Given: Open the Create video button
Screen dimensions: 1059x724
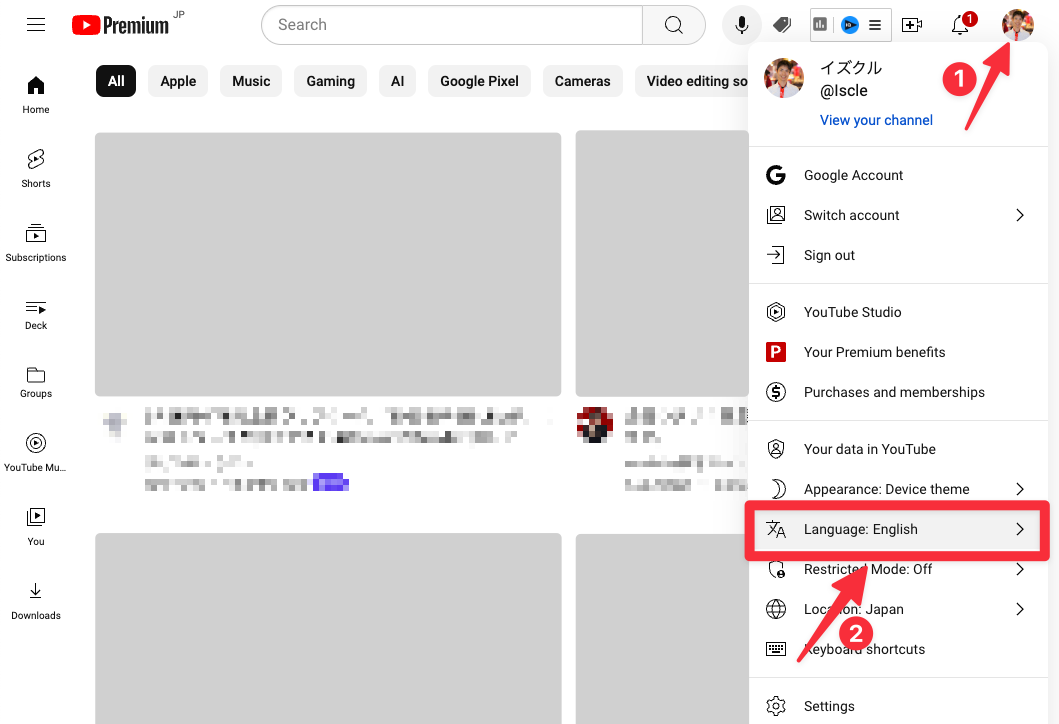Looking at the screenshot, I should tap(912, 25).
